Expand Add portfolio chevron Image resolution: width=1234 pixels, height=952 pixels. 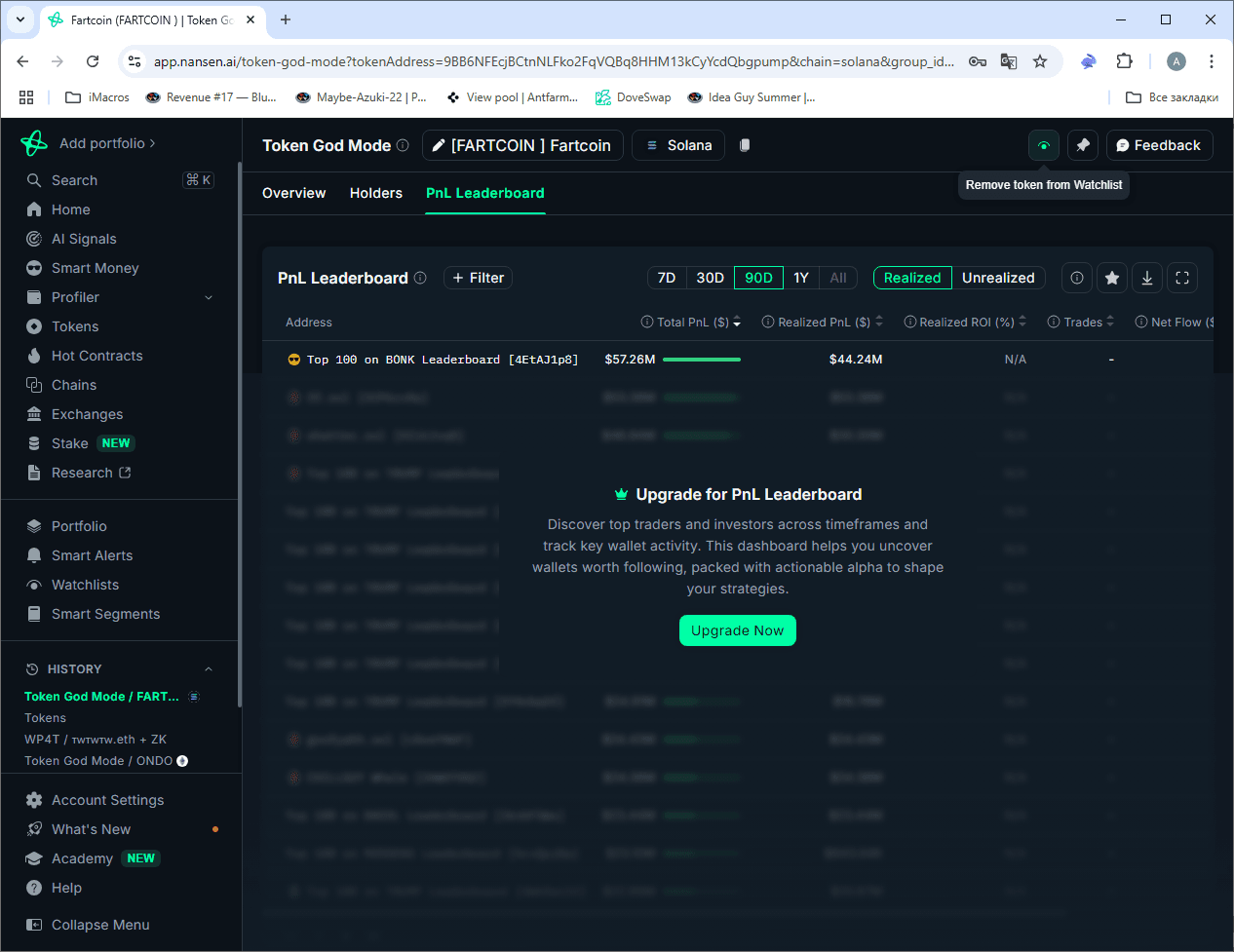point(152,143)
